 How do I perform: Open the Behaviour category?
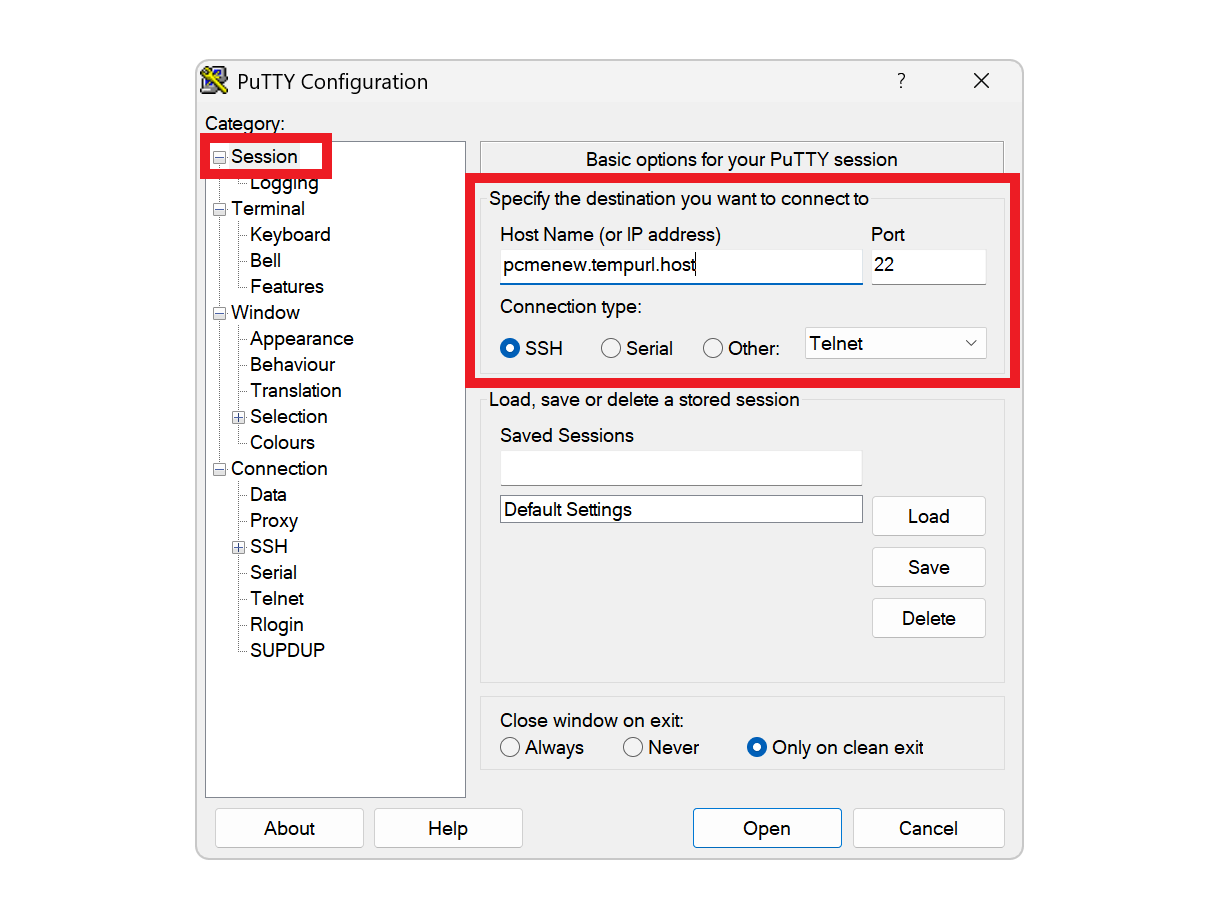click(292, 364)
